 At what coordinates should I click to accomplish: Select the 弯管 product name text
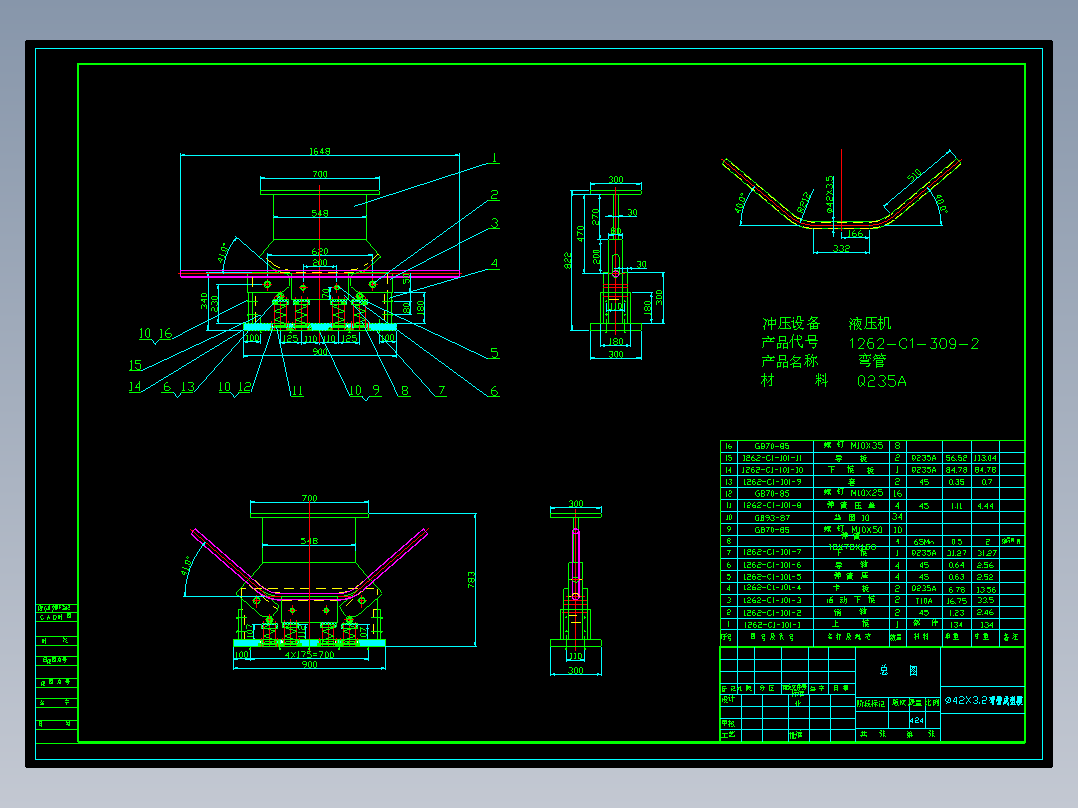[872, 361]
